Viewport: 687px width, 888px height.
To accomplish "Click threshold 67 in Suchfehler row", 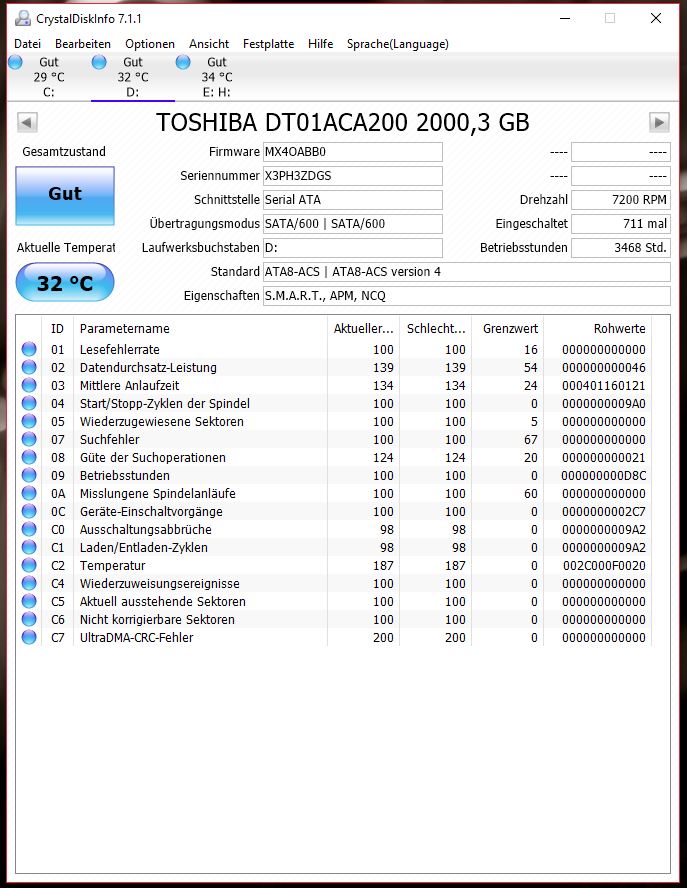I will coord(531,439).
